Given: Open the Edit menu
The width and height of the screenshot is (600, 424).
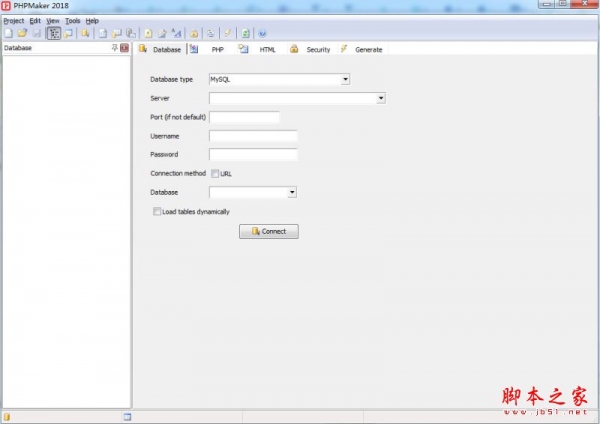Looking at the screenshot, I should coord(35,21).
